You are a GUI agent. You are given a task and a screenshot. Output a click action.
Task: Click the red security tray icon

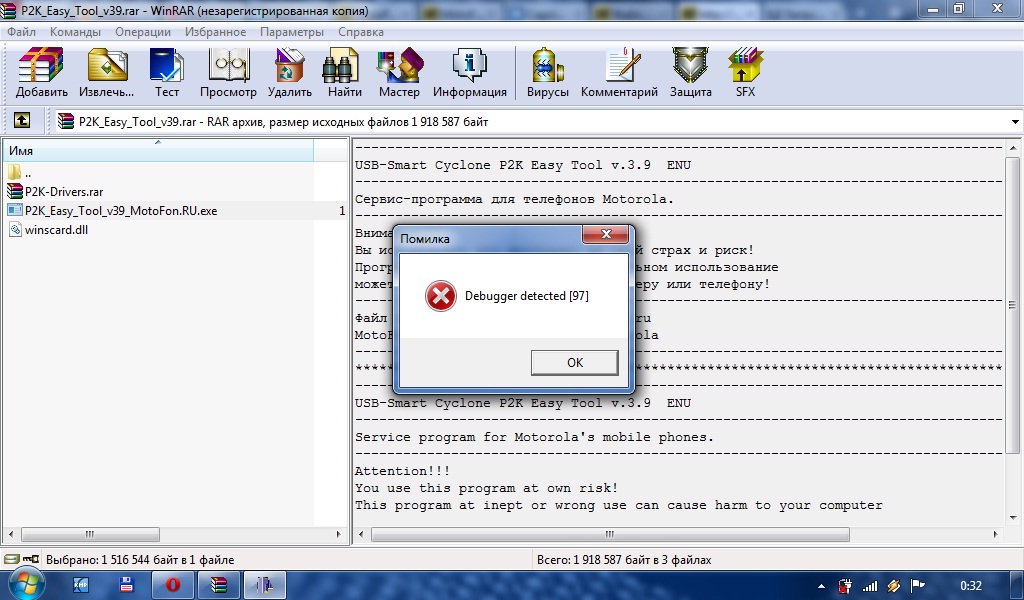tap(845, 586)
